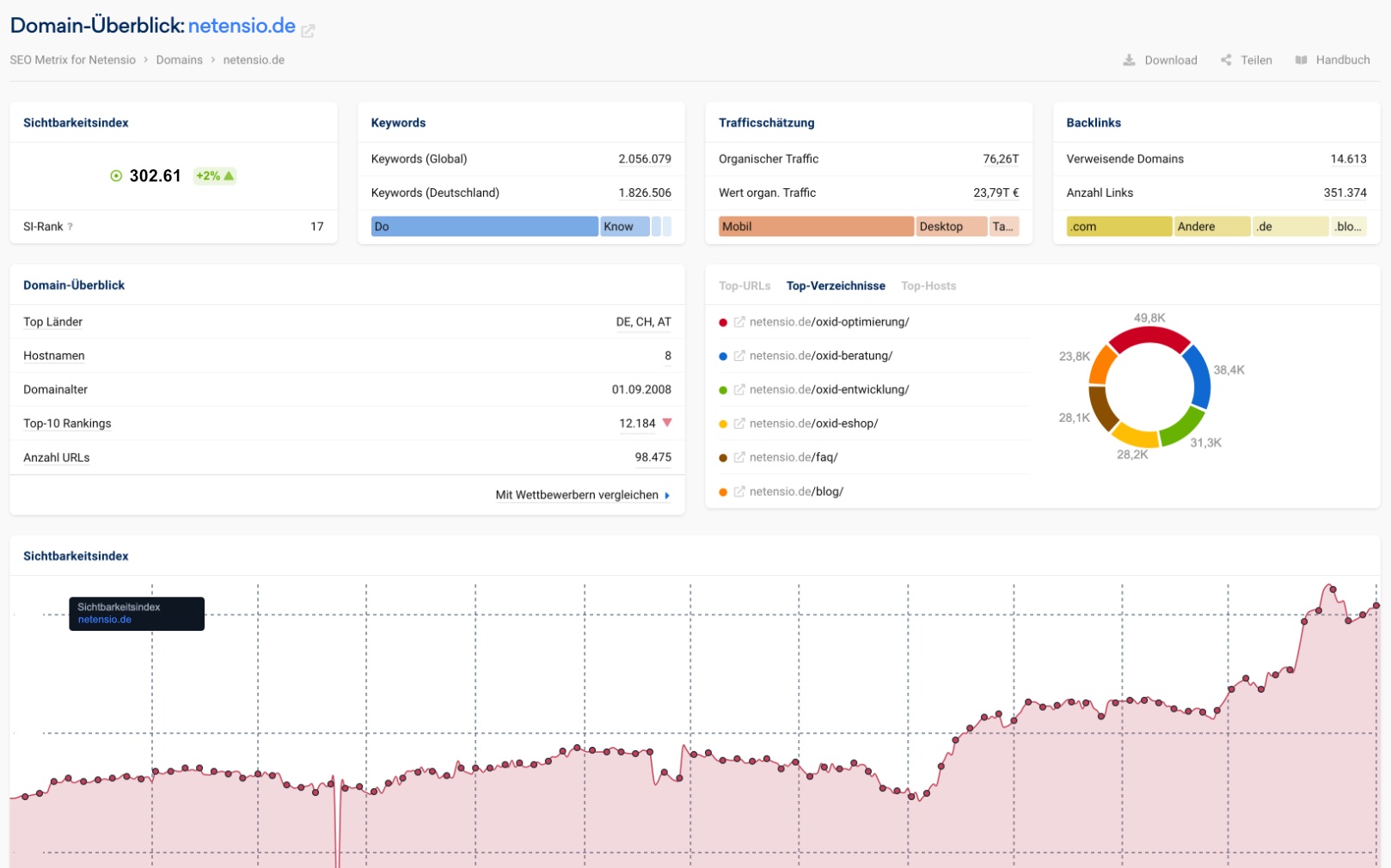Click the Do keyword intent bar
The height and width of the screenshot is (868, 1391).
[x=485, y=227]
